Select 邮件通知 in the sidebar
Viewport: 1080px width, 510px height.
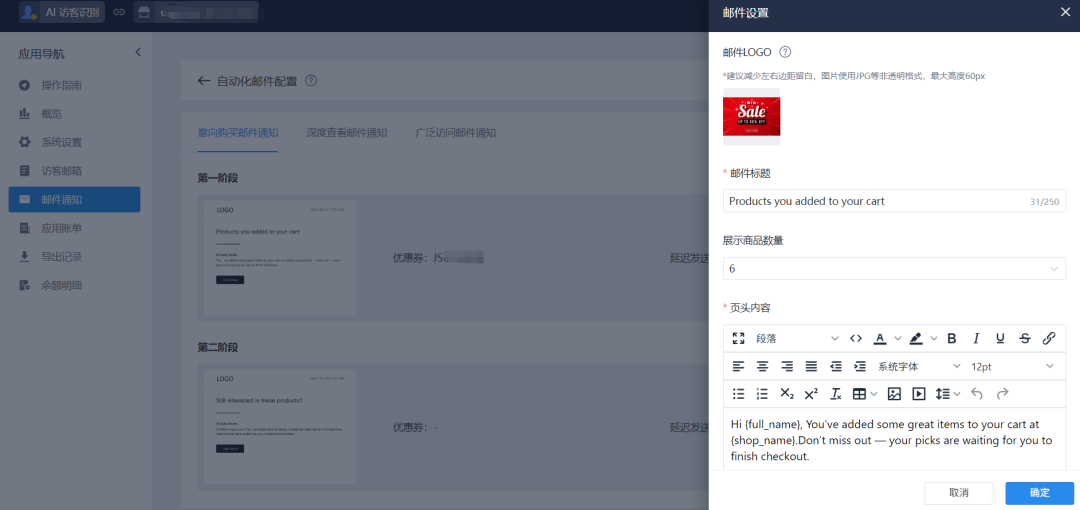(74, 200)
